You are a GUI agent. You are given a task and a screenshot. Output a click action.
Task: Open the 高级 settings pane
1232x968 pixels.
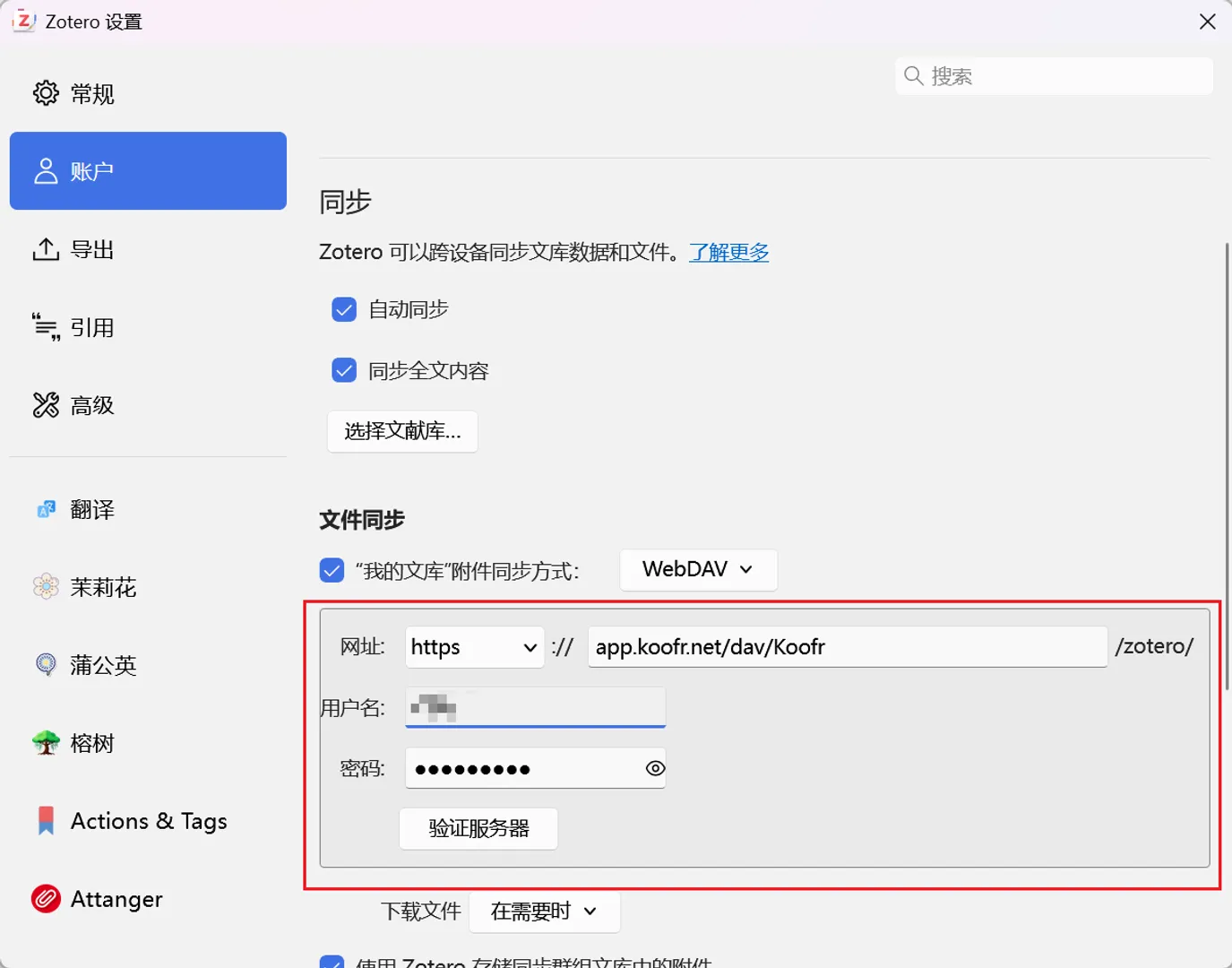coord(148,405)
